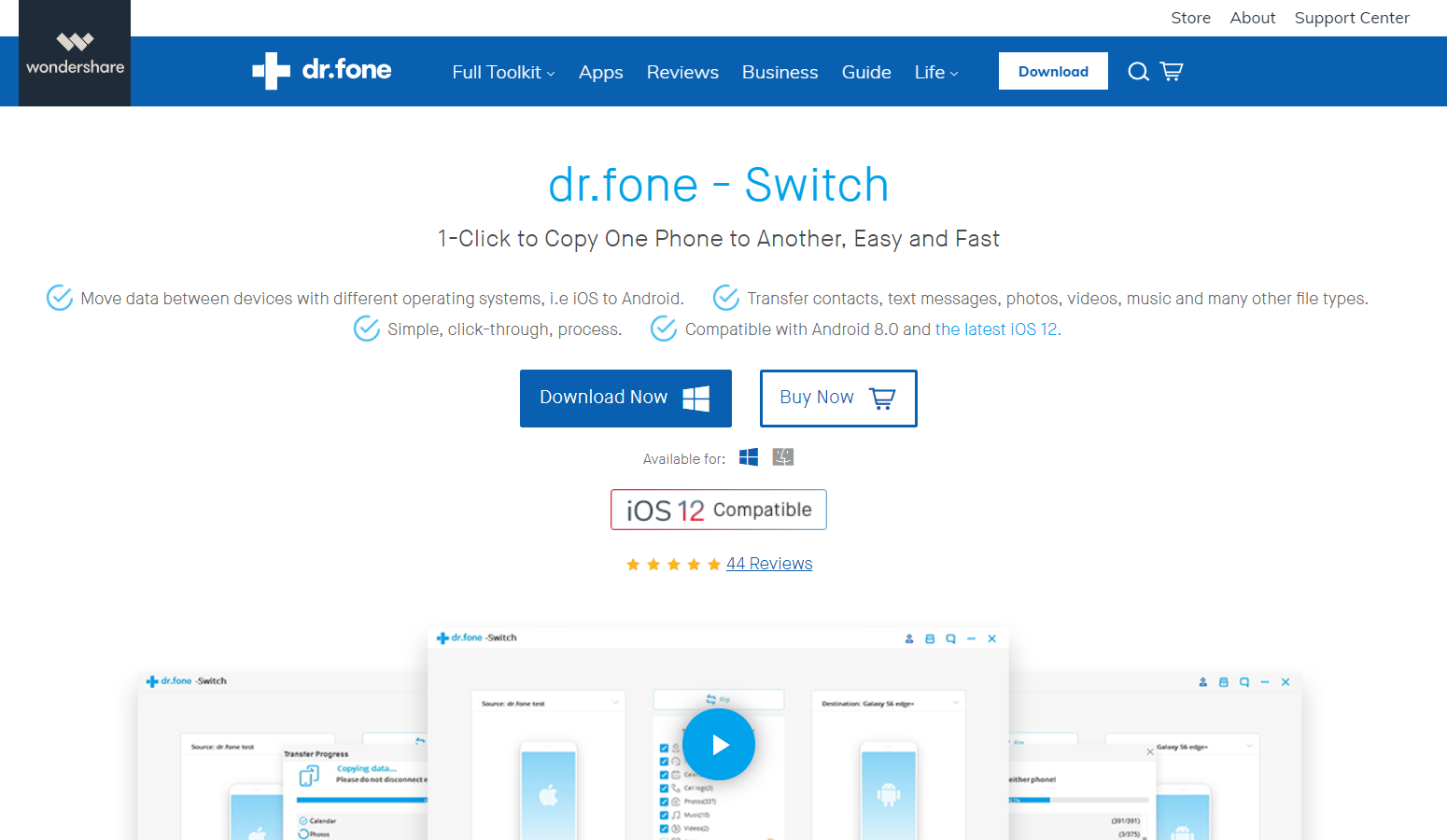Click the Android phone in the center Switch window
This screenshot has width=1447, height=840.
(x=889, y=791)
